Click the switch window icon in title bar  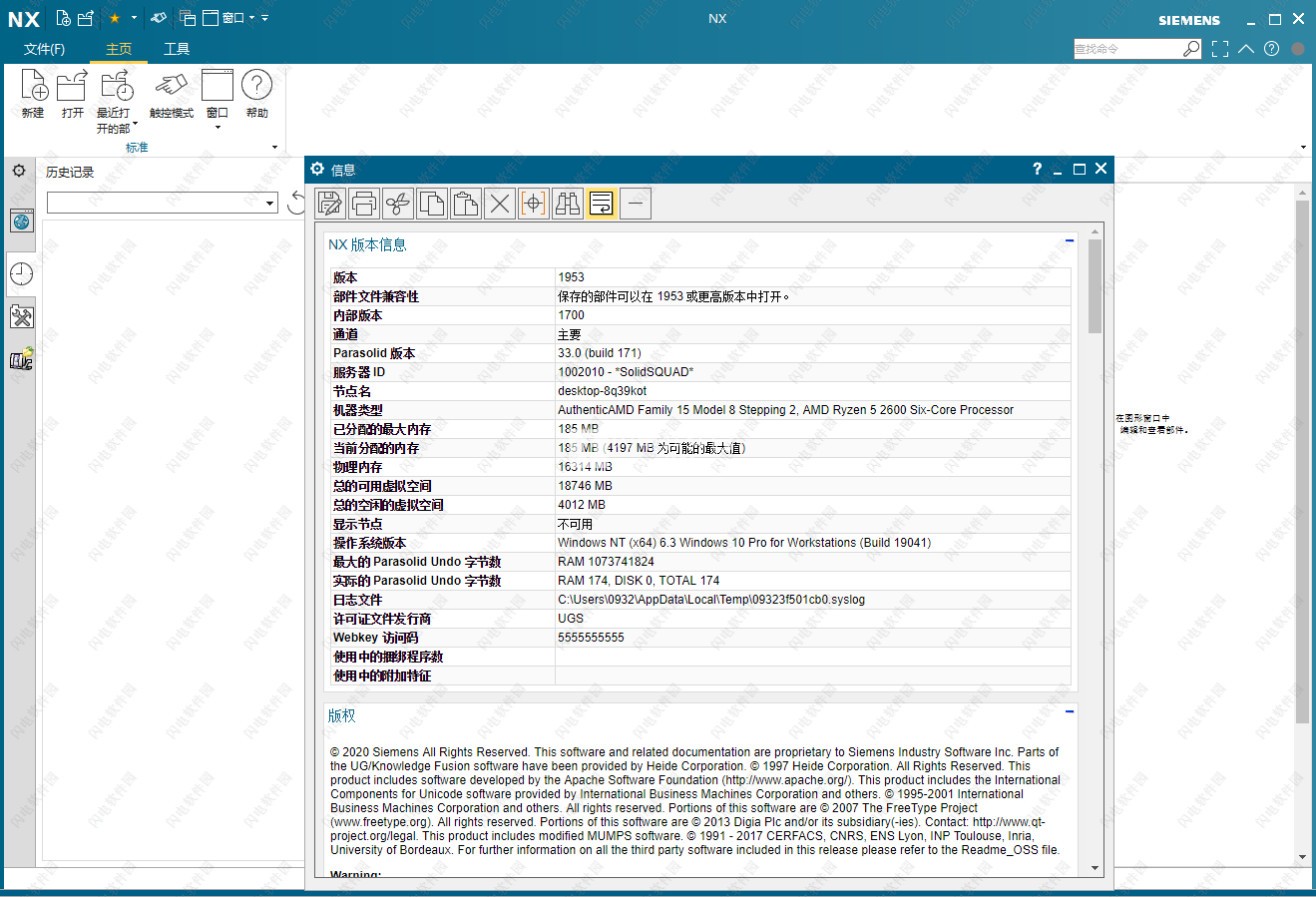[188, 18]
